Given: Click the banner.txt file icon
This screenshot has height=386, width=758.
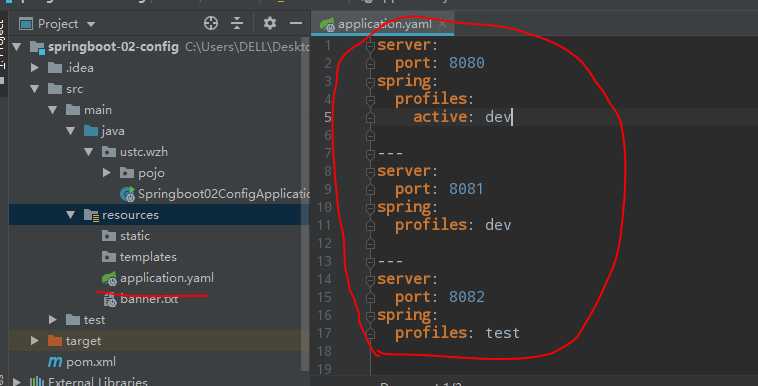Looking at the screenshot, I should (x=110, y=300).
